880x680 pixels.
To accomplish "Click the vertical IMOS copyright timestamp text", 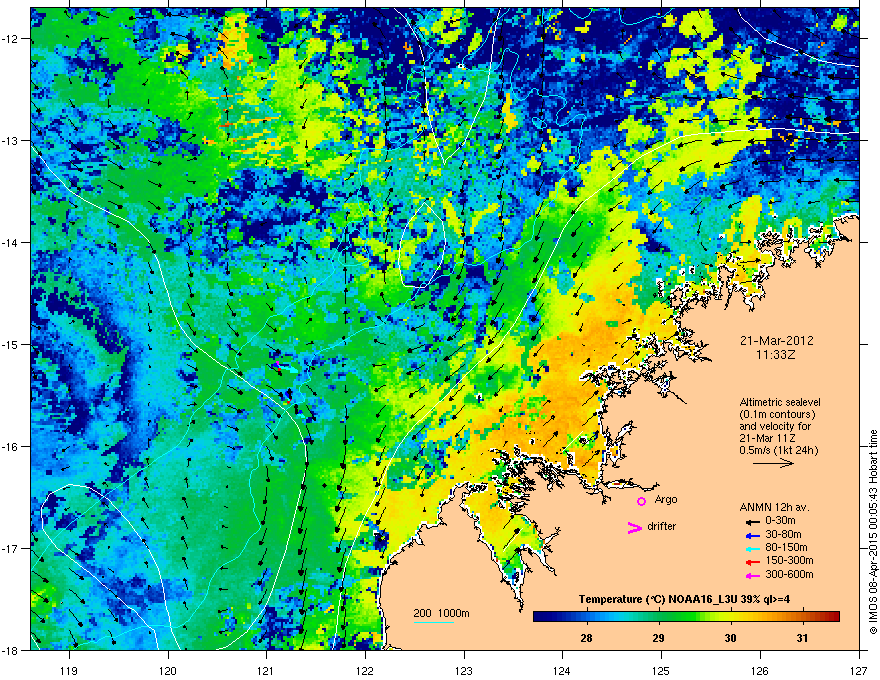I will pos(873,532).
